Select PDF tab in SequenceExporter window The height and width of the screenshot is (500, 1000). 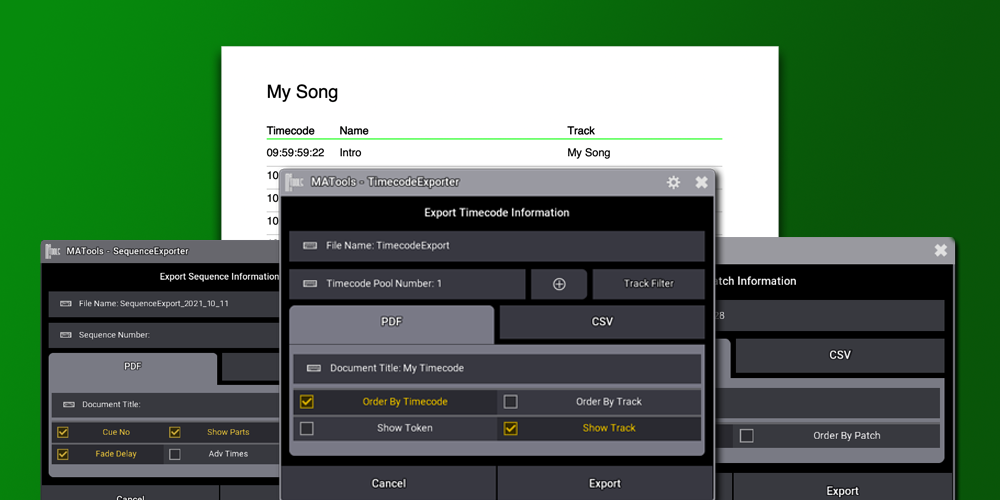point(133,367)
